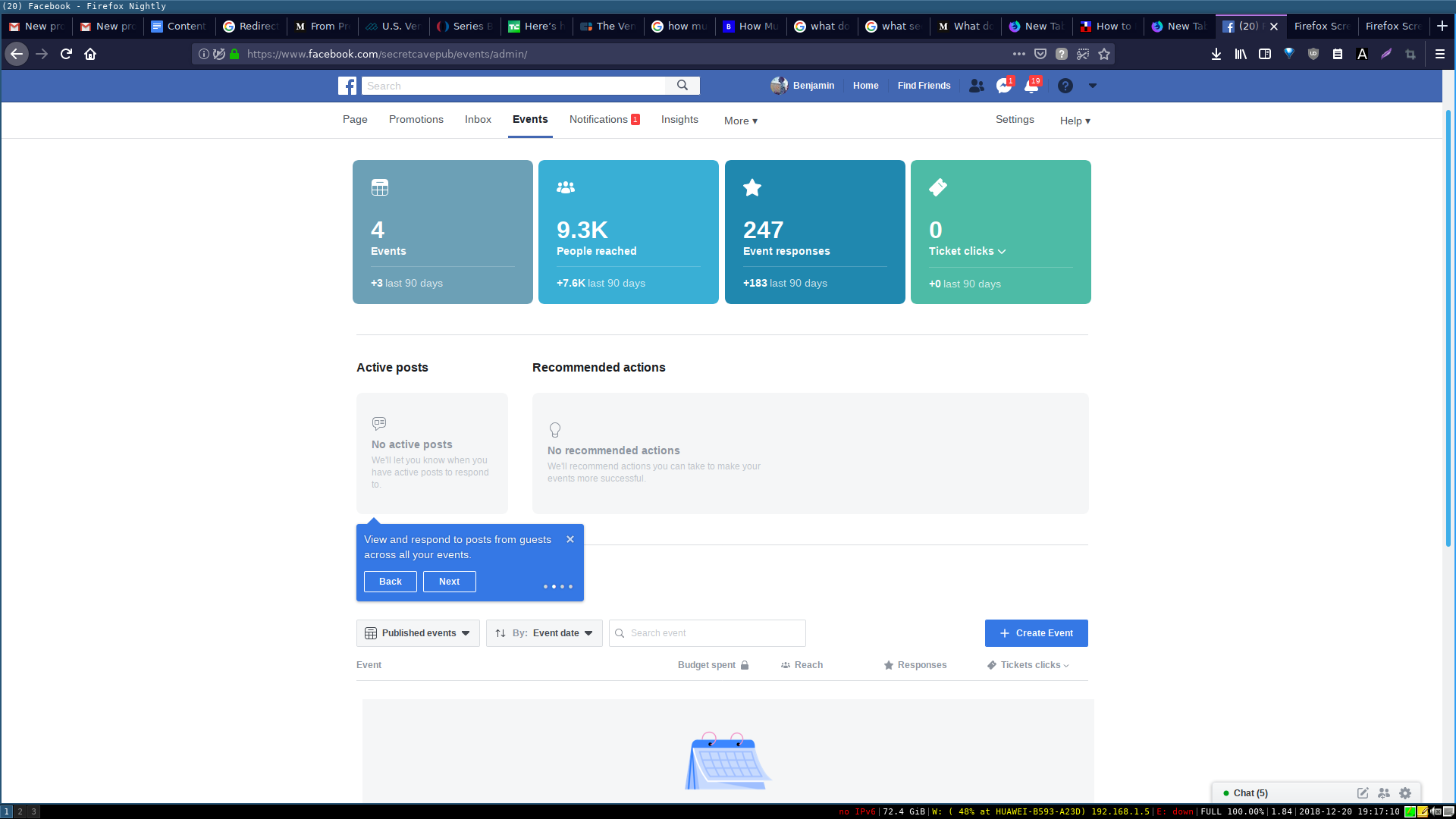This screenshot has width=1456, height=819.
Task: Open the Help dropdown
Action: click(x=1075, y=121)
